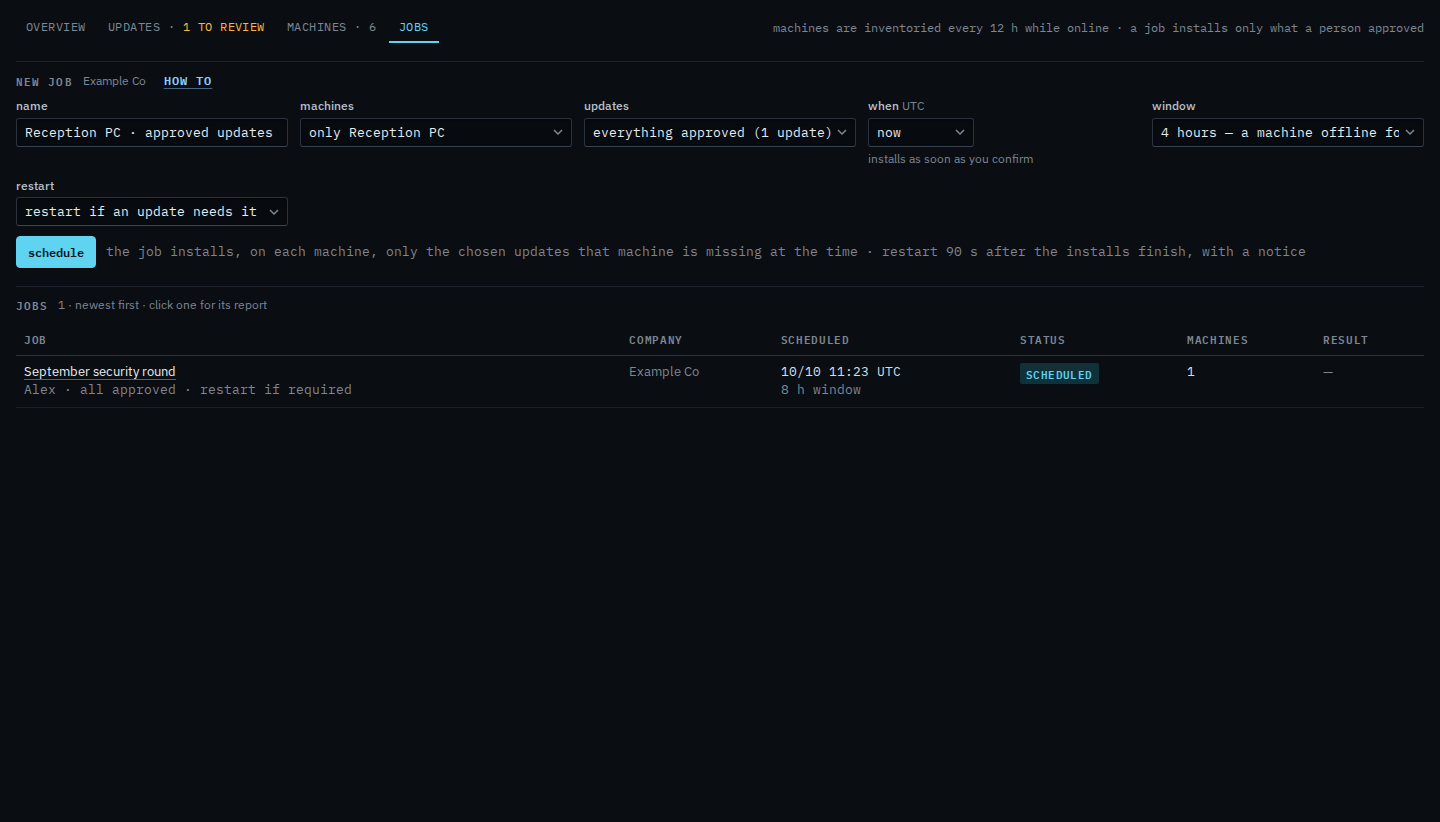This screenshot has width=1440, height=822.
Task: Go to the Machines tab
Action: point(332,27)
